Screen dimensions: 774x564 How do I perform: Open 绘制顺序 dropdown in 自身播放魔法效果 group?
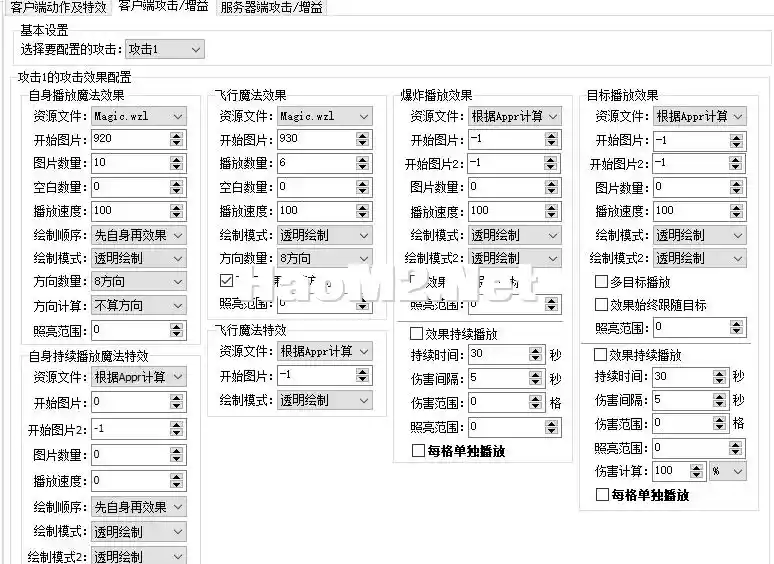tap(139, 235)
